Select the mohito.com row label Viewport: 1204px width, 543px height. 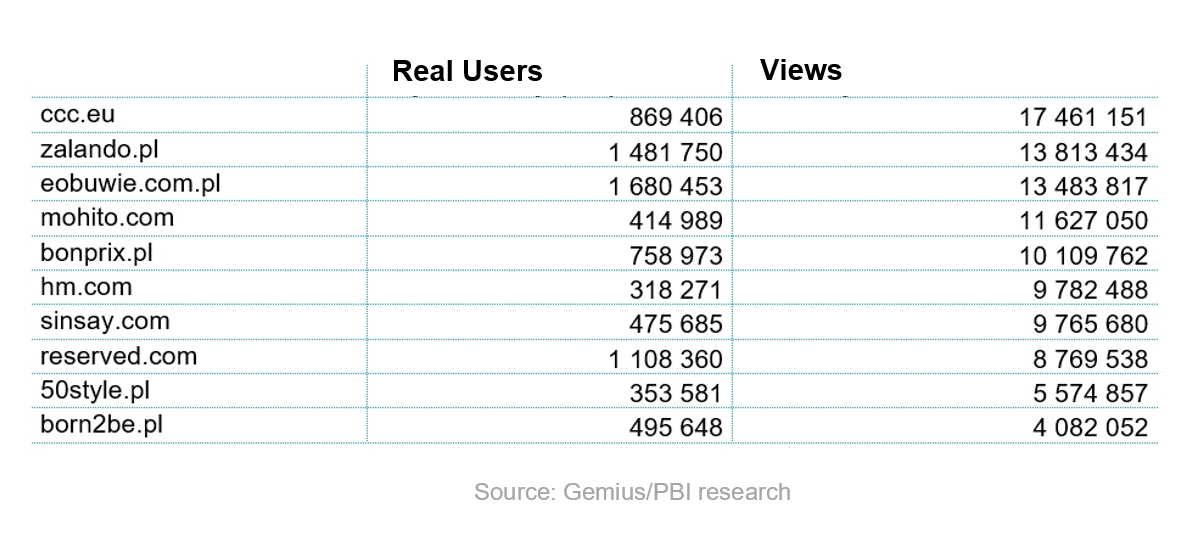click(107, 218)
